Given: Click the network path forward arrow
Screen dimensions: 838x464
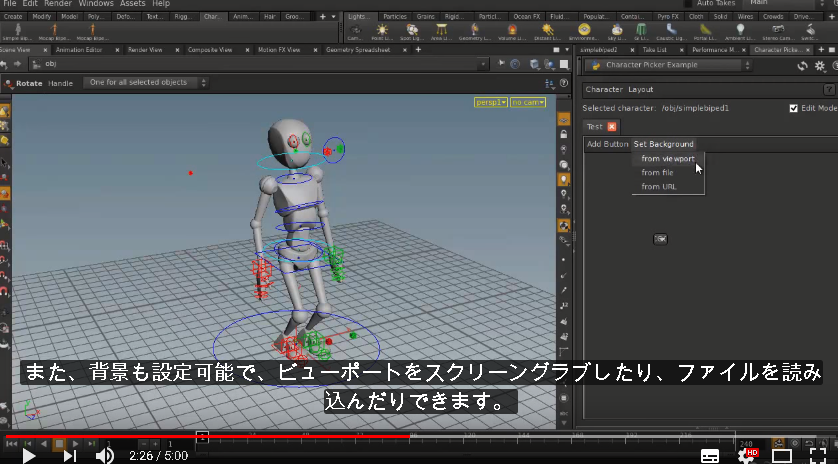Looking at the screenshot, I should click(x=17, y=64).
